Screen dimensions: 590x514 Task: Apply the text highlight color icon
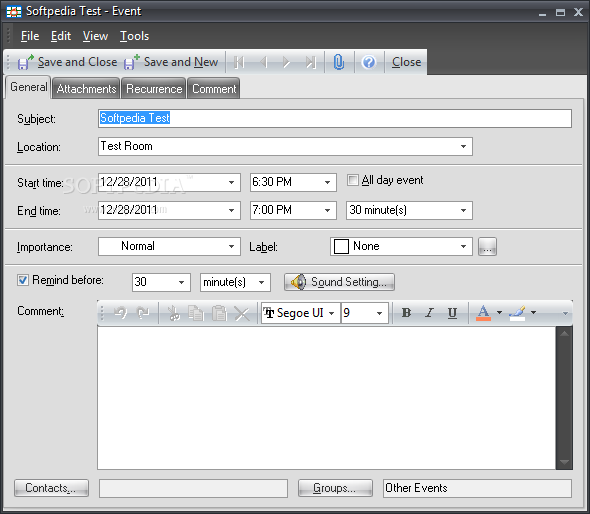coord(517,313)
